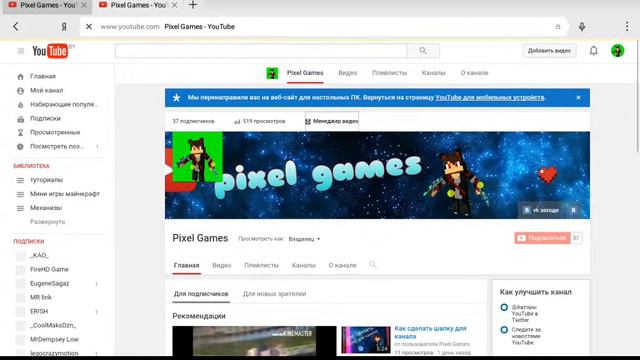Search within channel using magnifier icon
Viewport: 640px width, 360px height.
click(373, 265)
